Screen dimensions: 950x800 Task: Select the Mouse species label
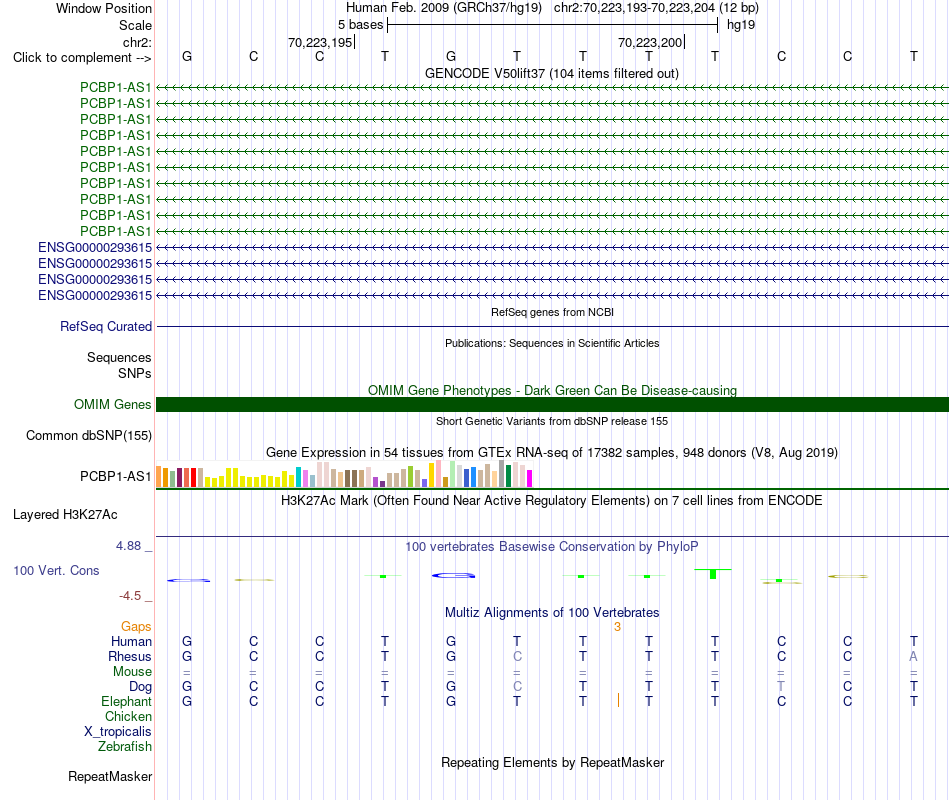tap(132, 672)
